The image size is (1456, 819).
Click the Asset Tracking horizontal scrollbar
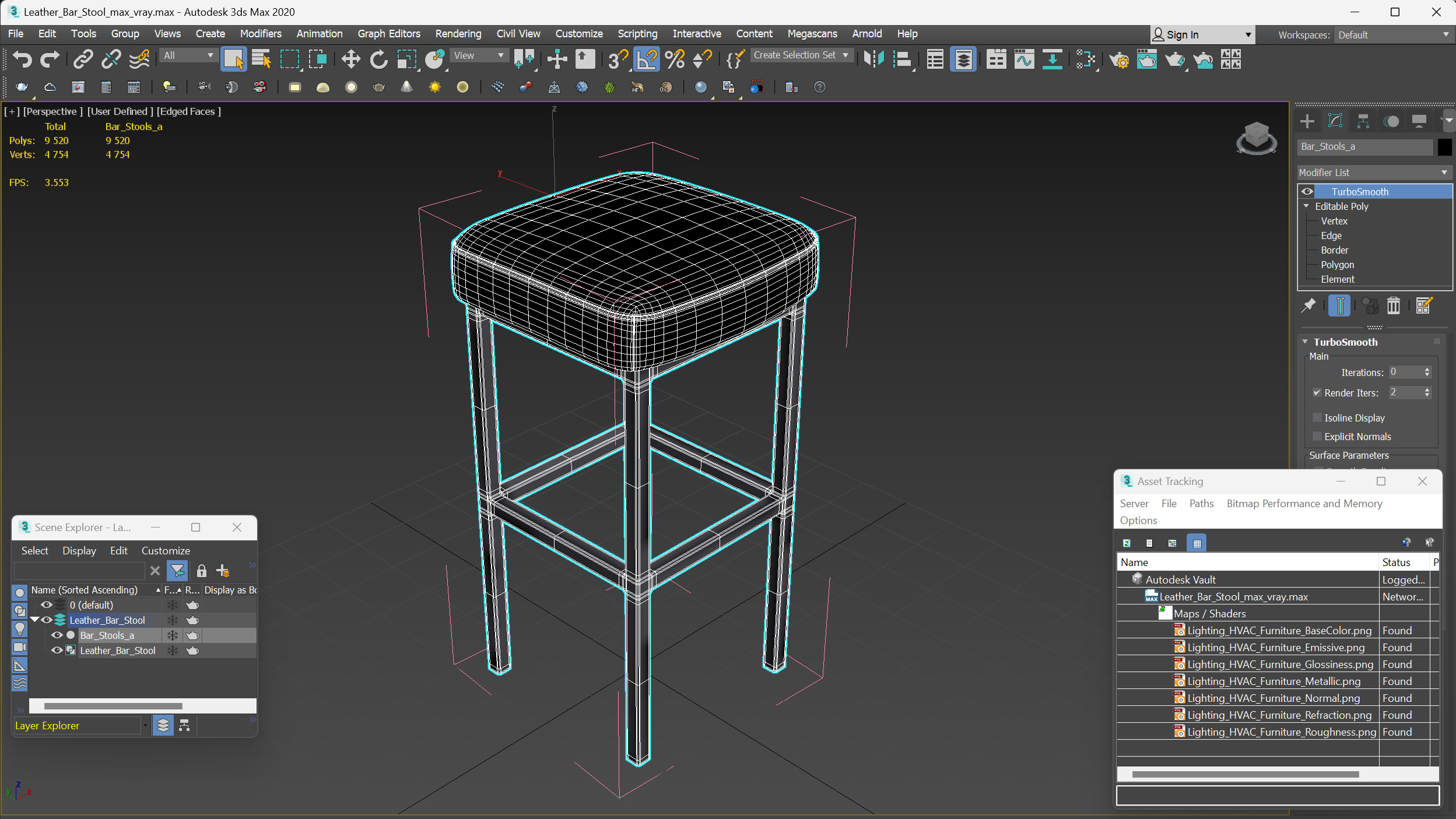coord(1245,774)
